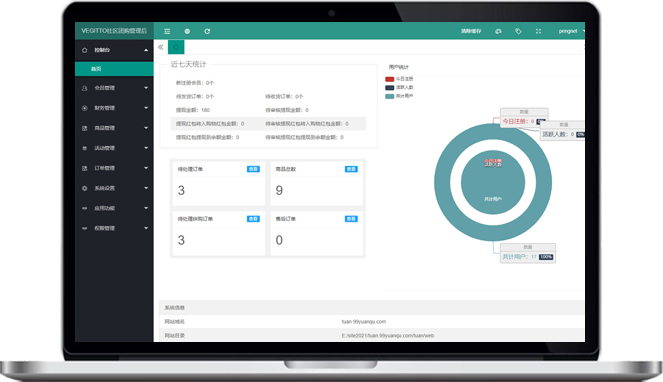663x382 pixels.
Task: Open the 系统设置 sidebar menu
Action: (x=114, y=188)
